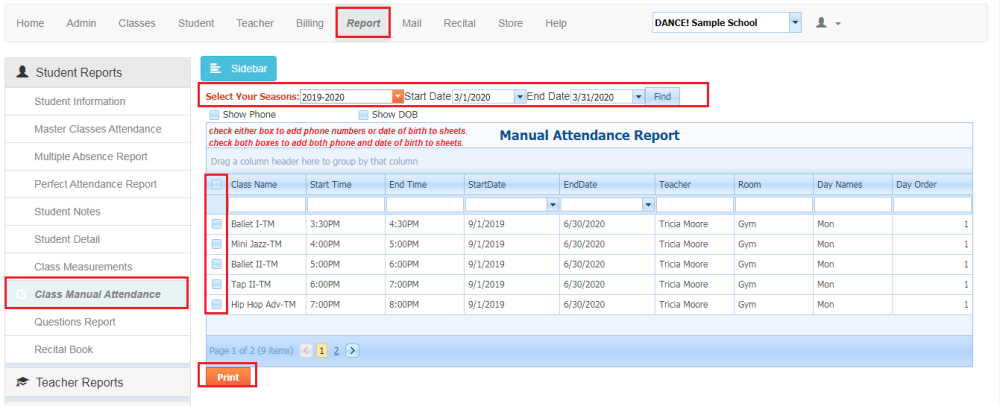Go to page 2 of results

pos(336,350)
